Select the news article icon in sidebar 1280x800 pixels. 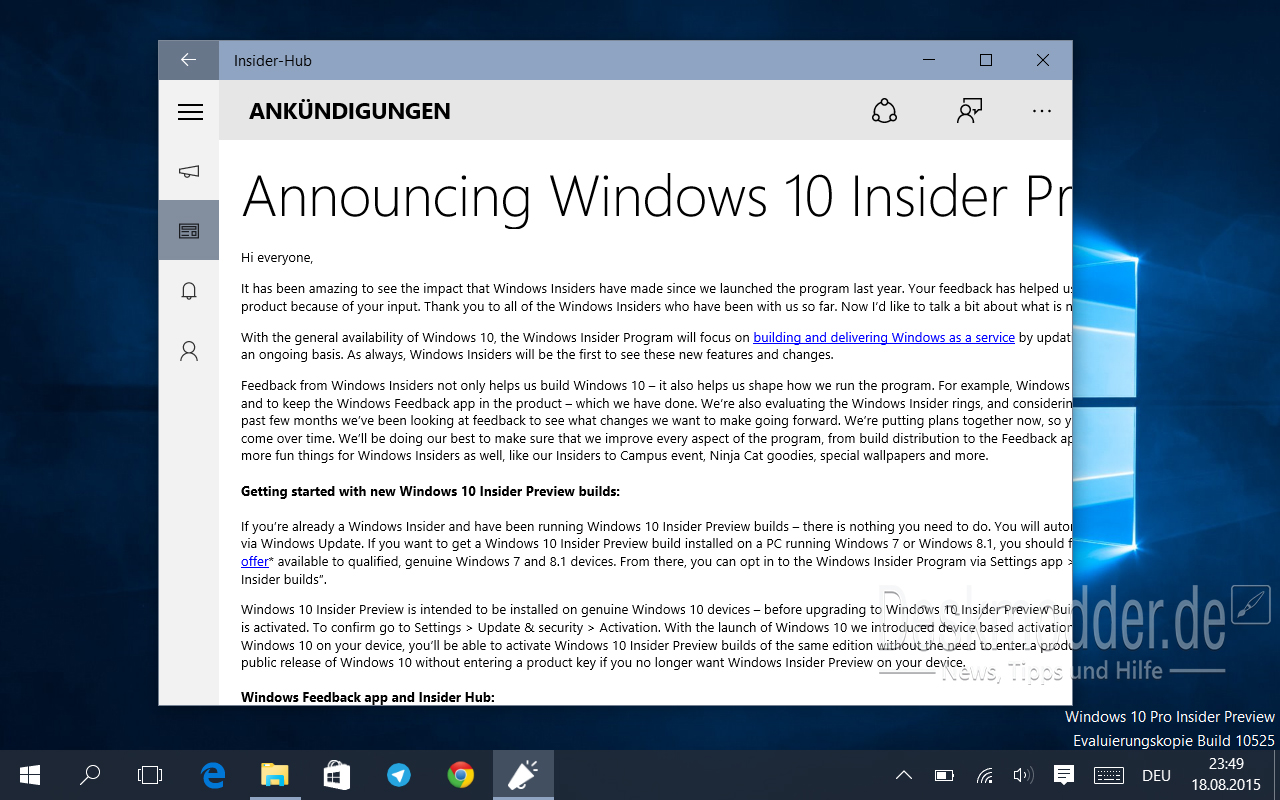click(189, 231)
